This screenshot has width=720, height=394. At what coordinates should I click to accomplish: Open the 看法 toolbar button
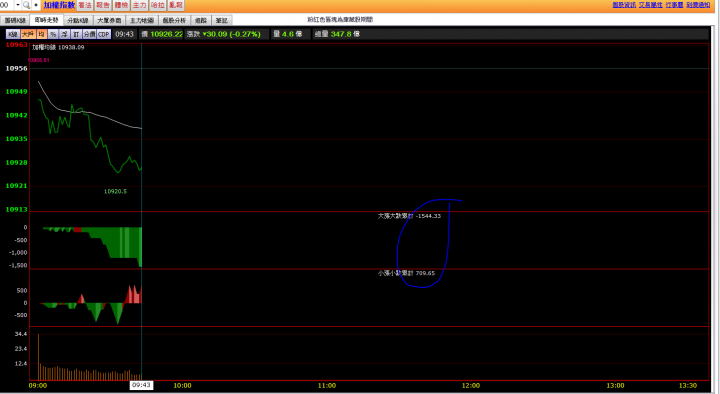[x=85, y=5]
